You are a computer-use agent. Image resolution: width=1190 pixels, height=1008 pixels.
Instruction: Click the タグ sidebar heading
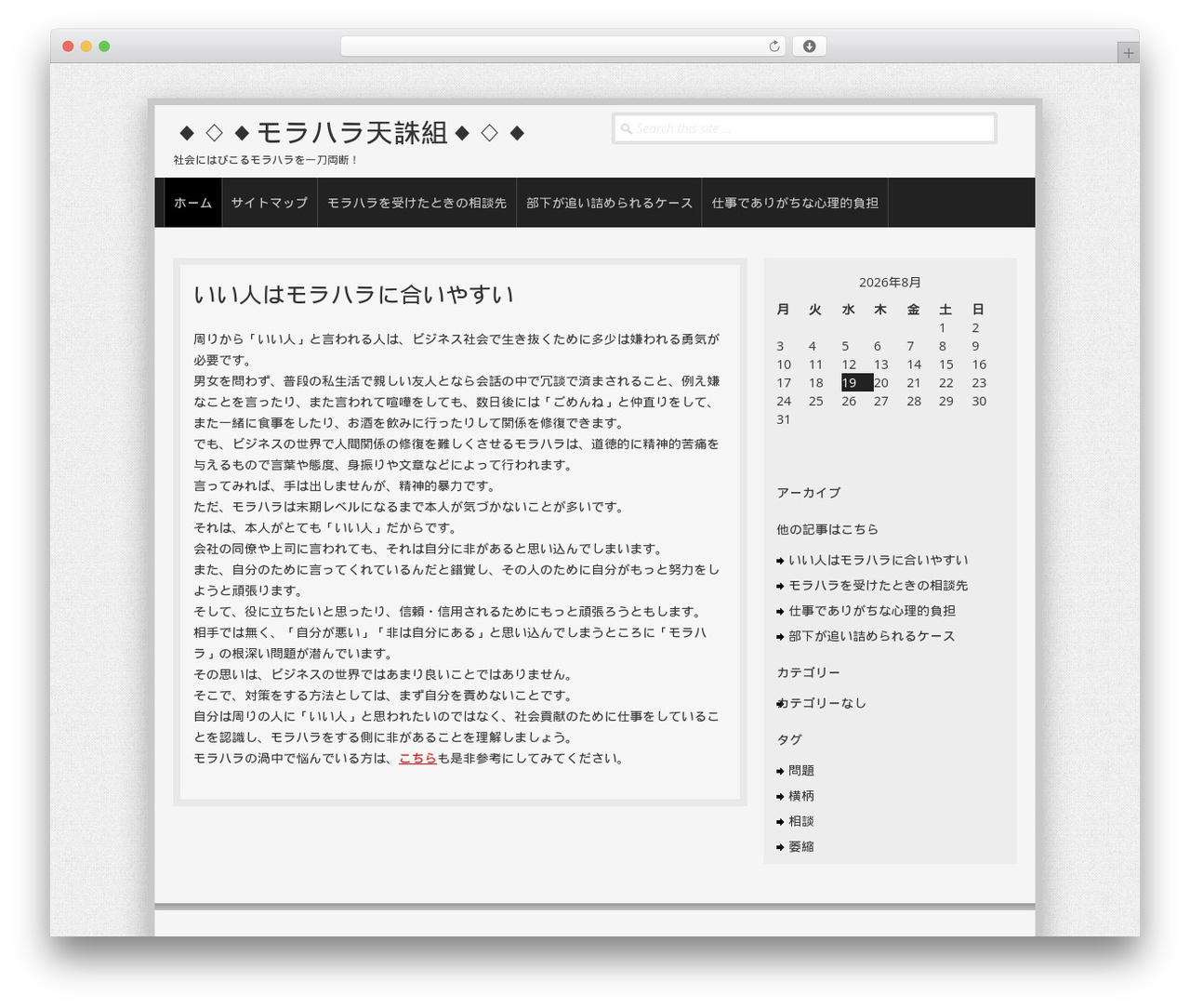tap(789, 739)
